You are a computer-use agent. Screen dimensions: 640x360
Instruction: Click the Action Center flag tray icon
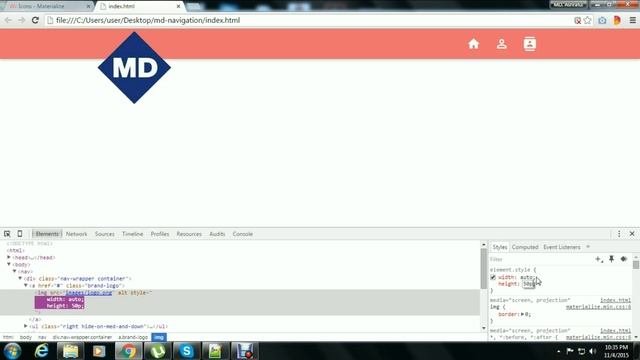coord(570,351)
